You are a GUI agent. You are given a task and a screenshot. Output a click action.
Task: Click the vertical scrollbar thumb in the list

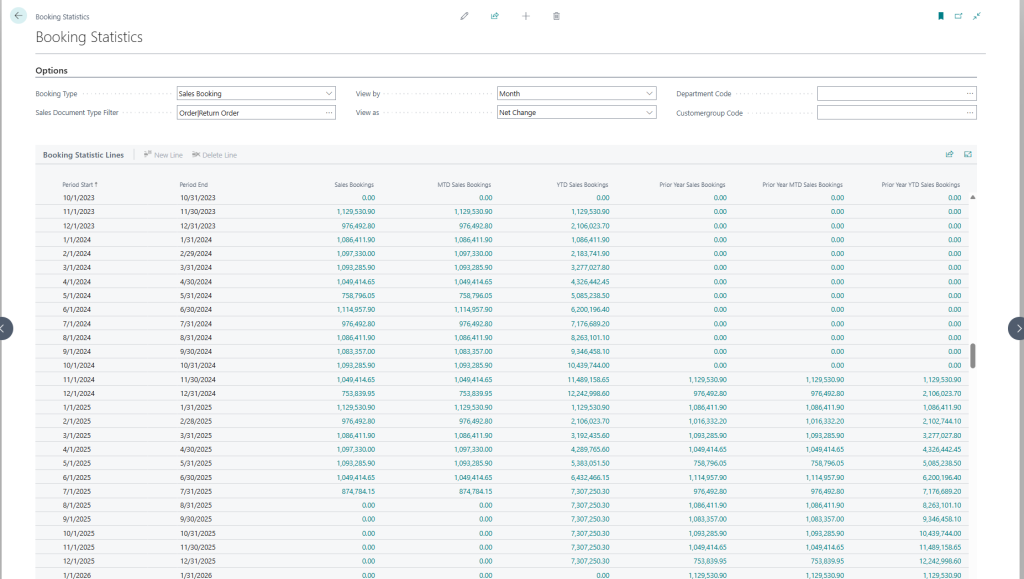[973, 357]
